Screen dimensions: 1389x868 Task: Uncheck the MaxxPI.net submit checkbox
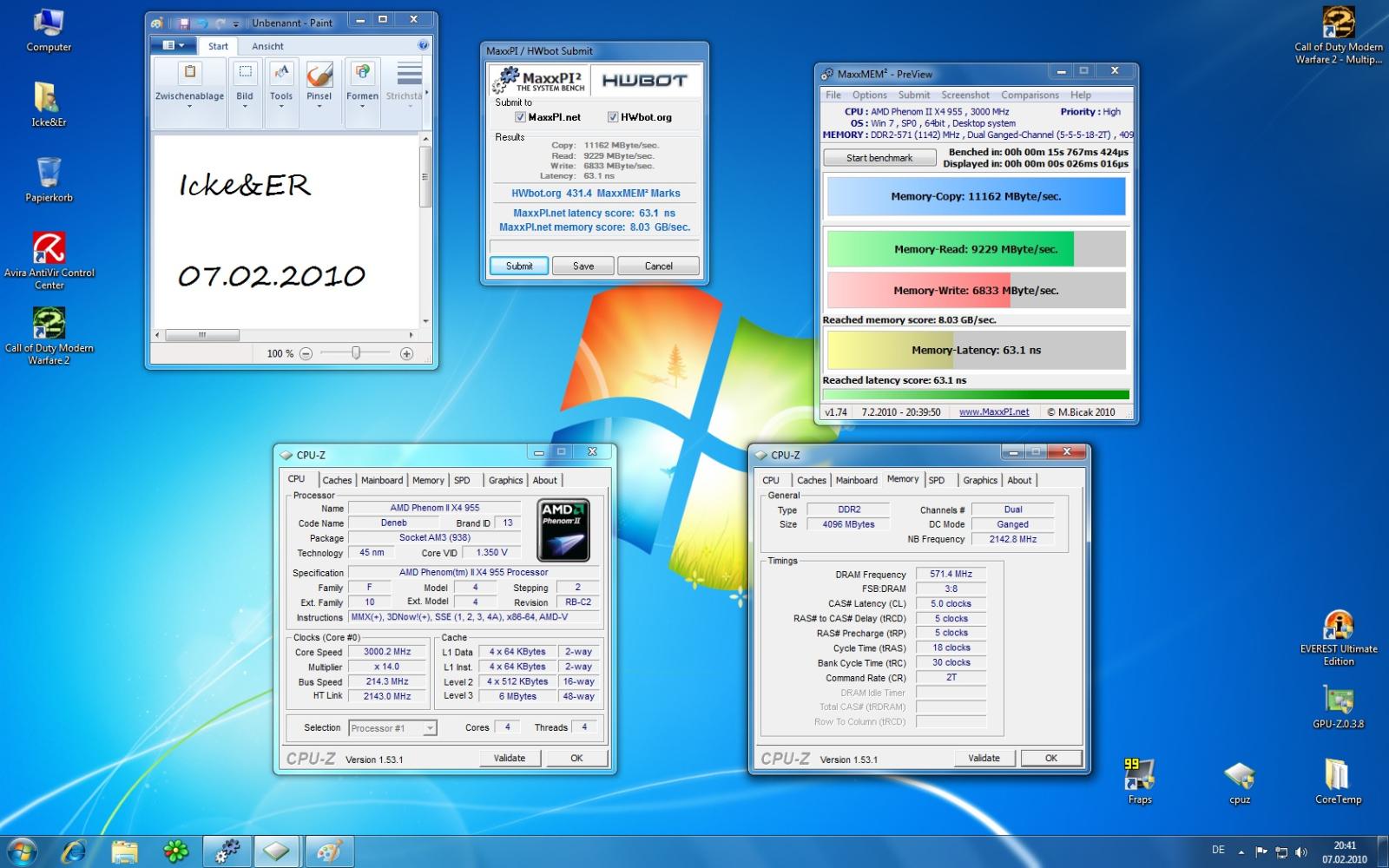point(520,117)
